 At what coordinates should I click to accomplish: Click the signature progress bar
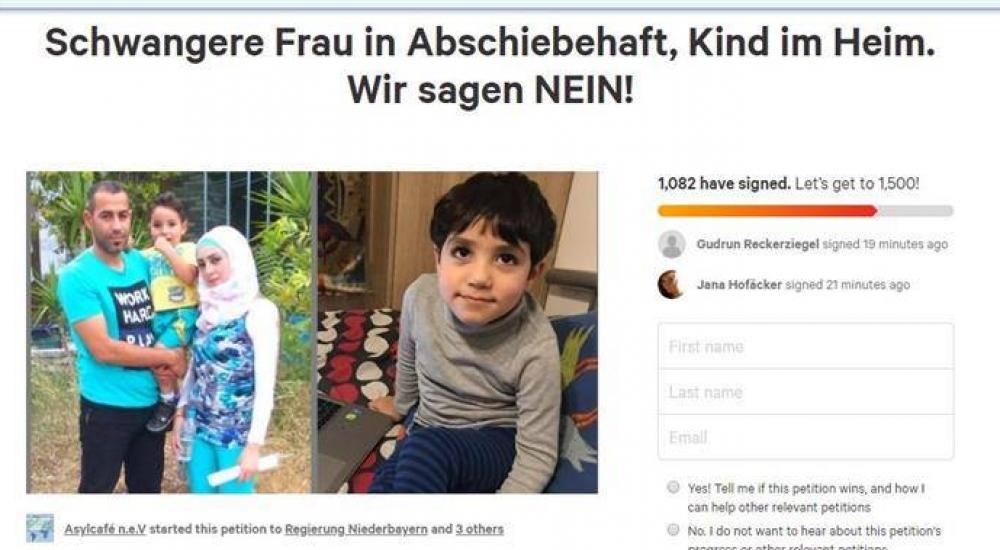(805, 211)
